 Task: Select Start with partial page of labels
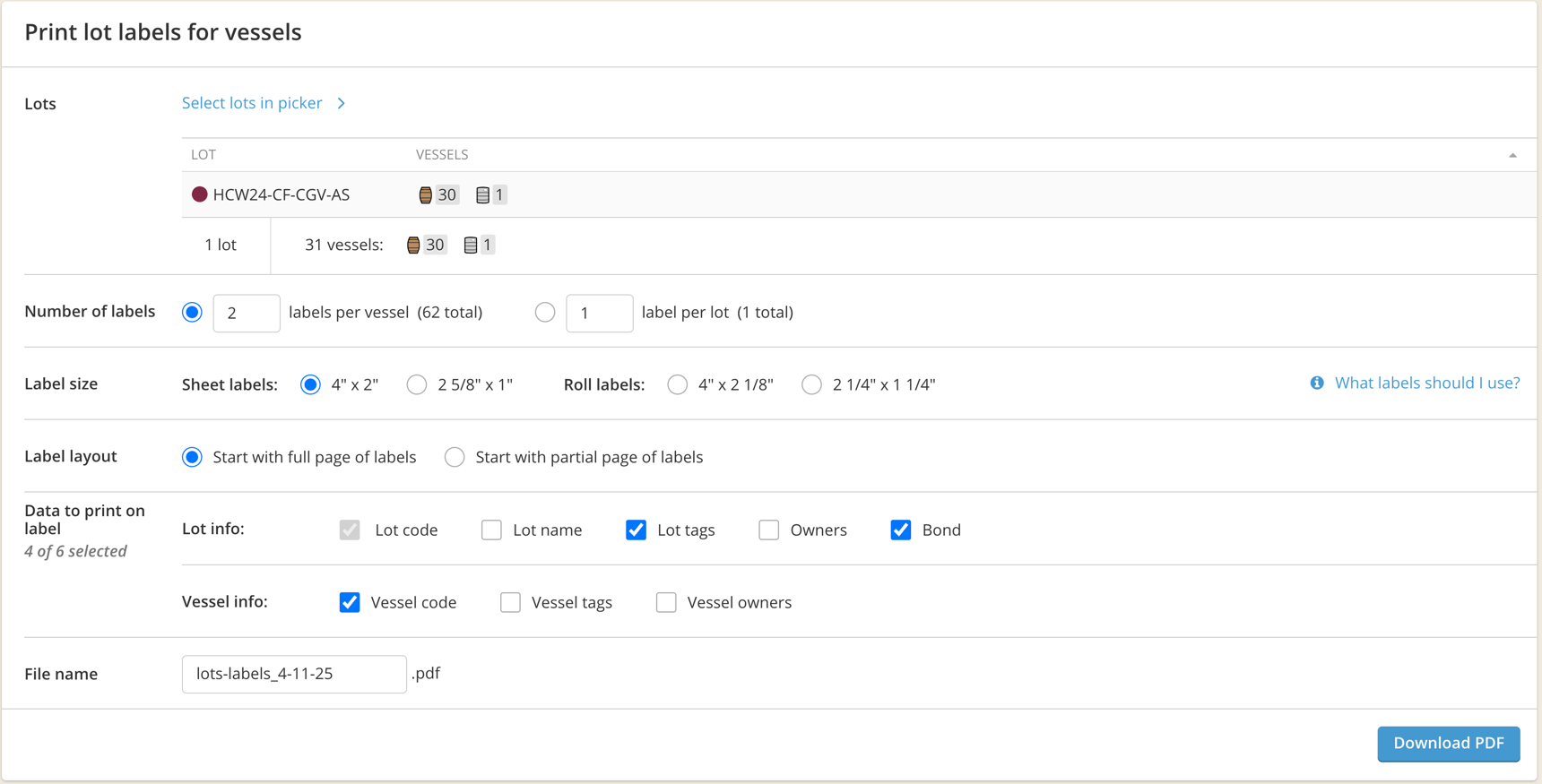[455, 457]
